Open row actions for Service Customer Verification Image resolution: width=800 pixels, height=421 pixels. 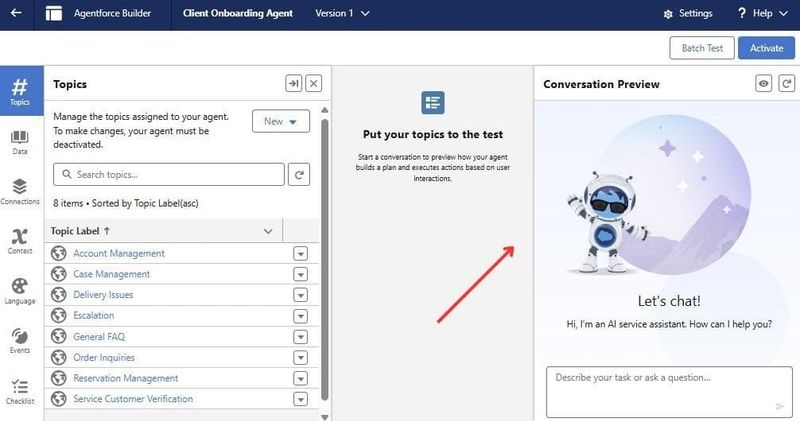point(301,399)
